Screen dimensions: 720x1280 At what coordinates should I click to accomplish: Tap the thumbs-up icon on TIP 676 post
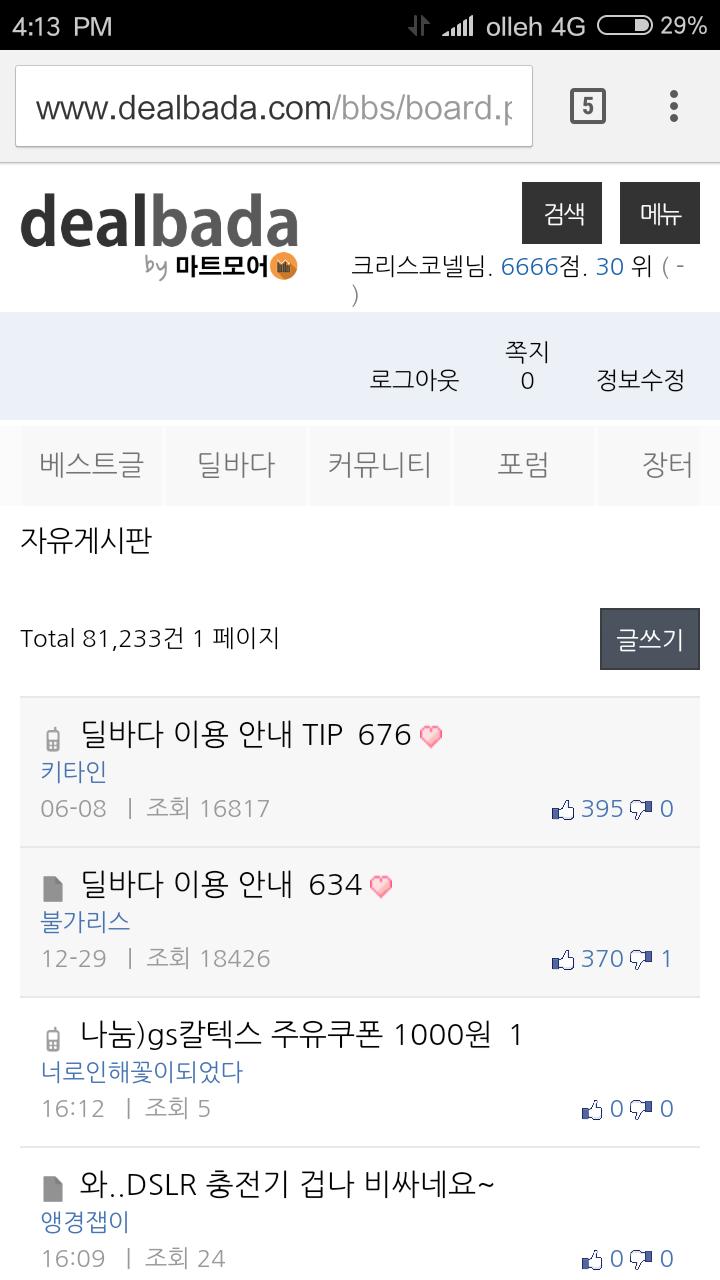coord(563,810)
